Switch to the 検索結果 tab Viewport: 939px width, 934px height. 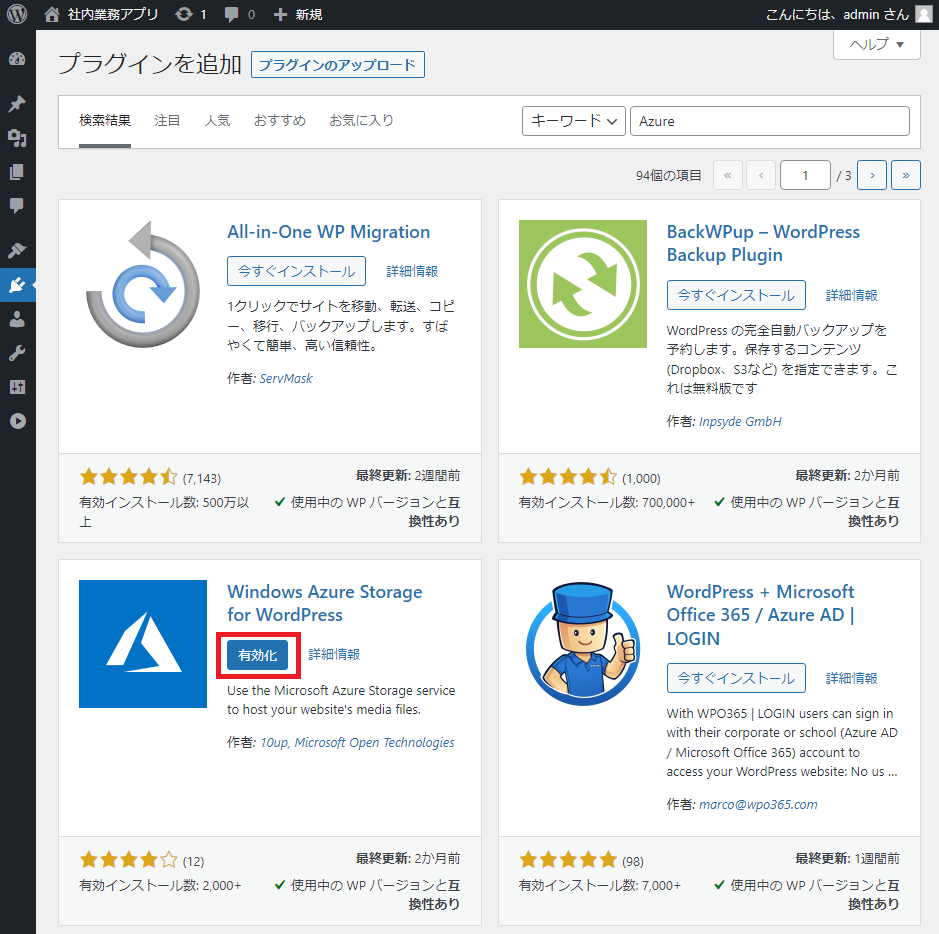(105, 121)
